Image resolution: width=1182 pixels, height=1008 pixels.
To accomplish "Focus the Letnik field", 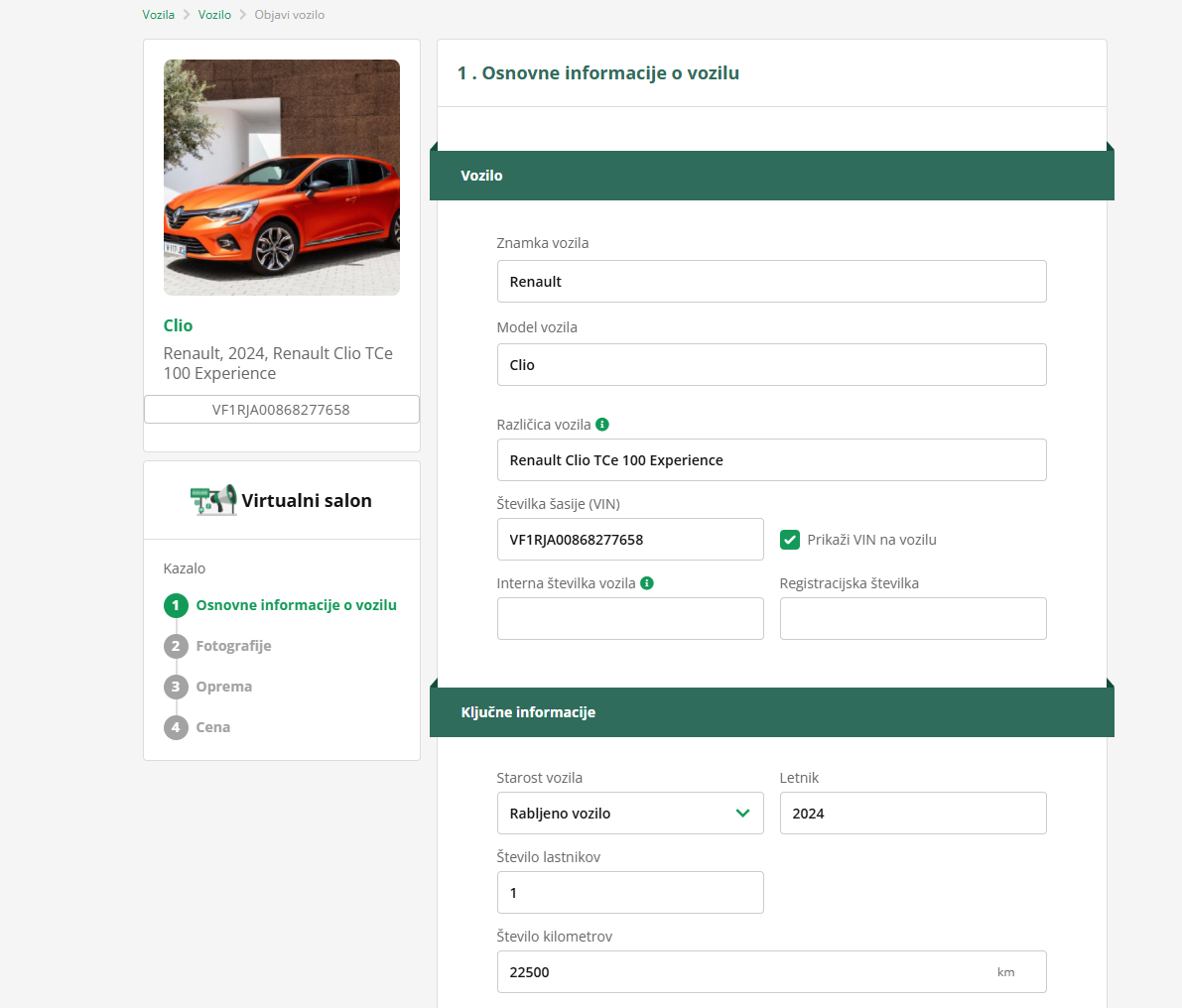I will click(913, 813).
